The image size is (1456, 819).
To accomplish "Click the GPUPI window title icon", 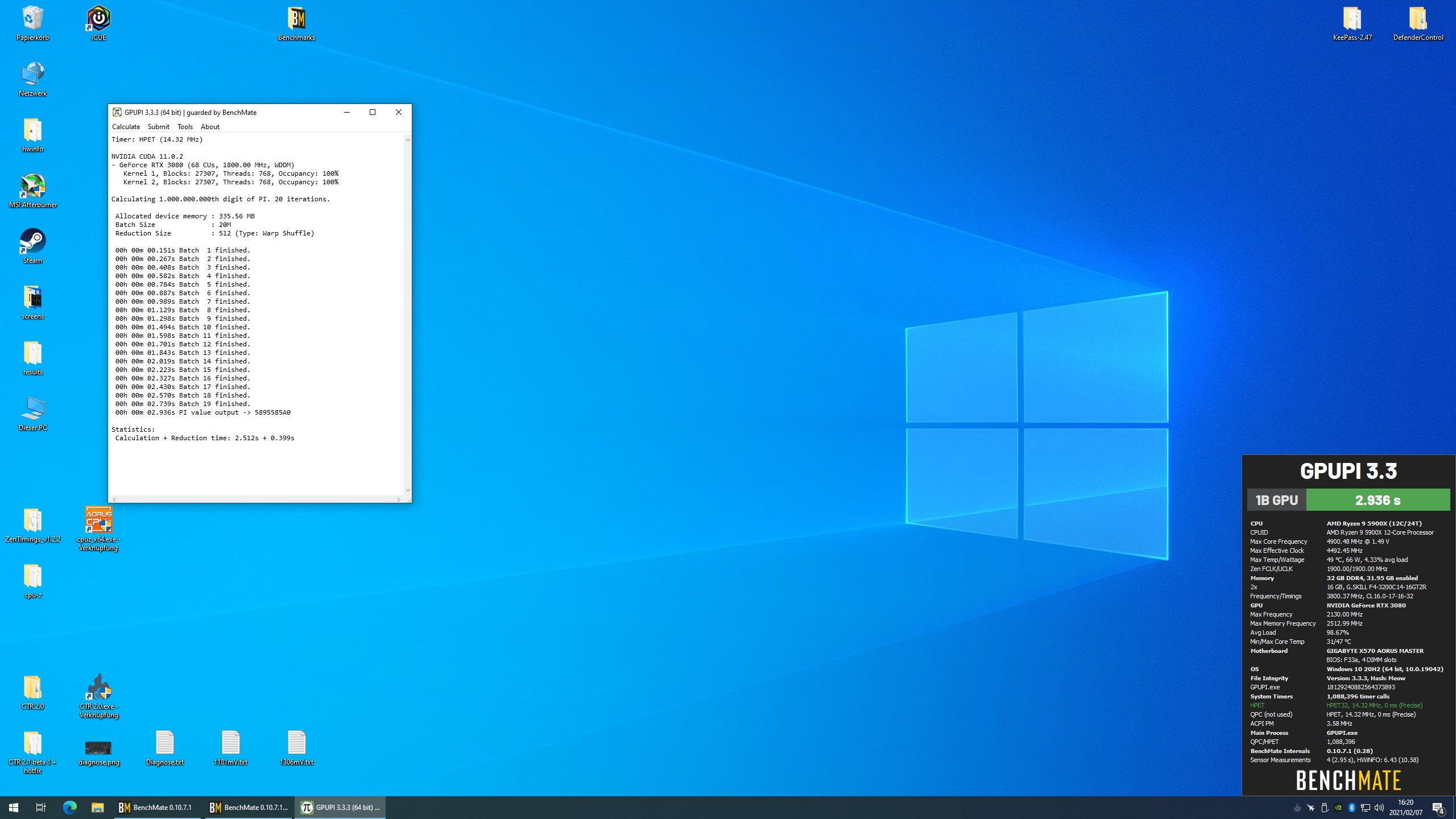I will (x=117, y=112).
